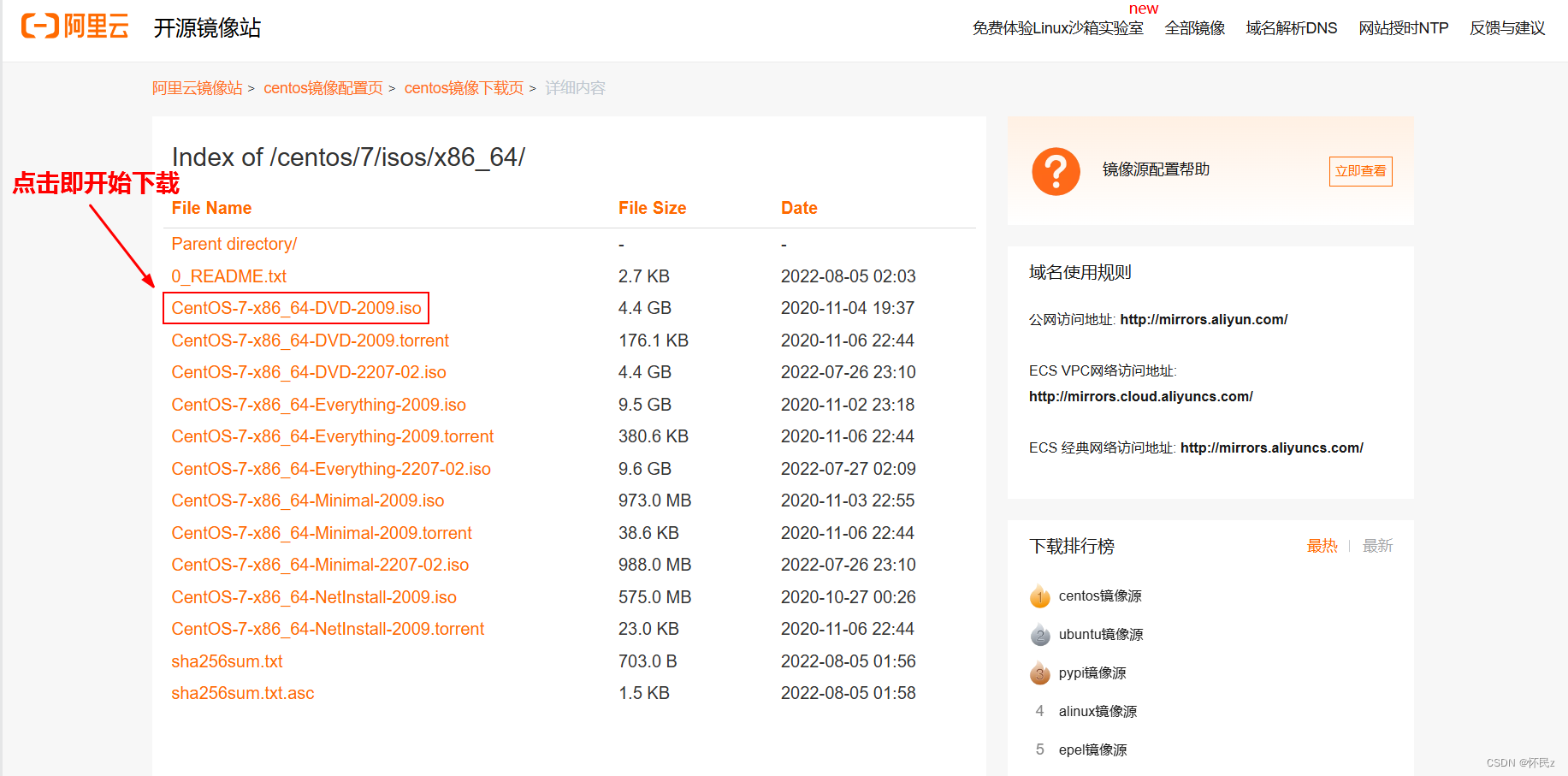Download CentOS-7-x86_64-DVD-2009.torrent
Screen dimensions: 1568x776
pos(310,341)
